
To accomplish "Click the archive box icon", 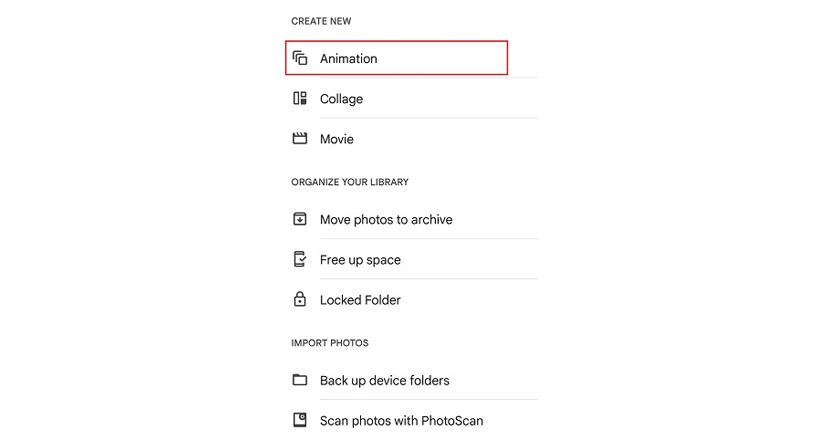I will [299, 219].
